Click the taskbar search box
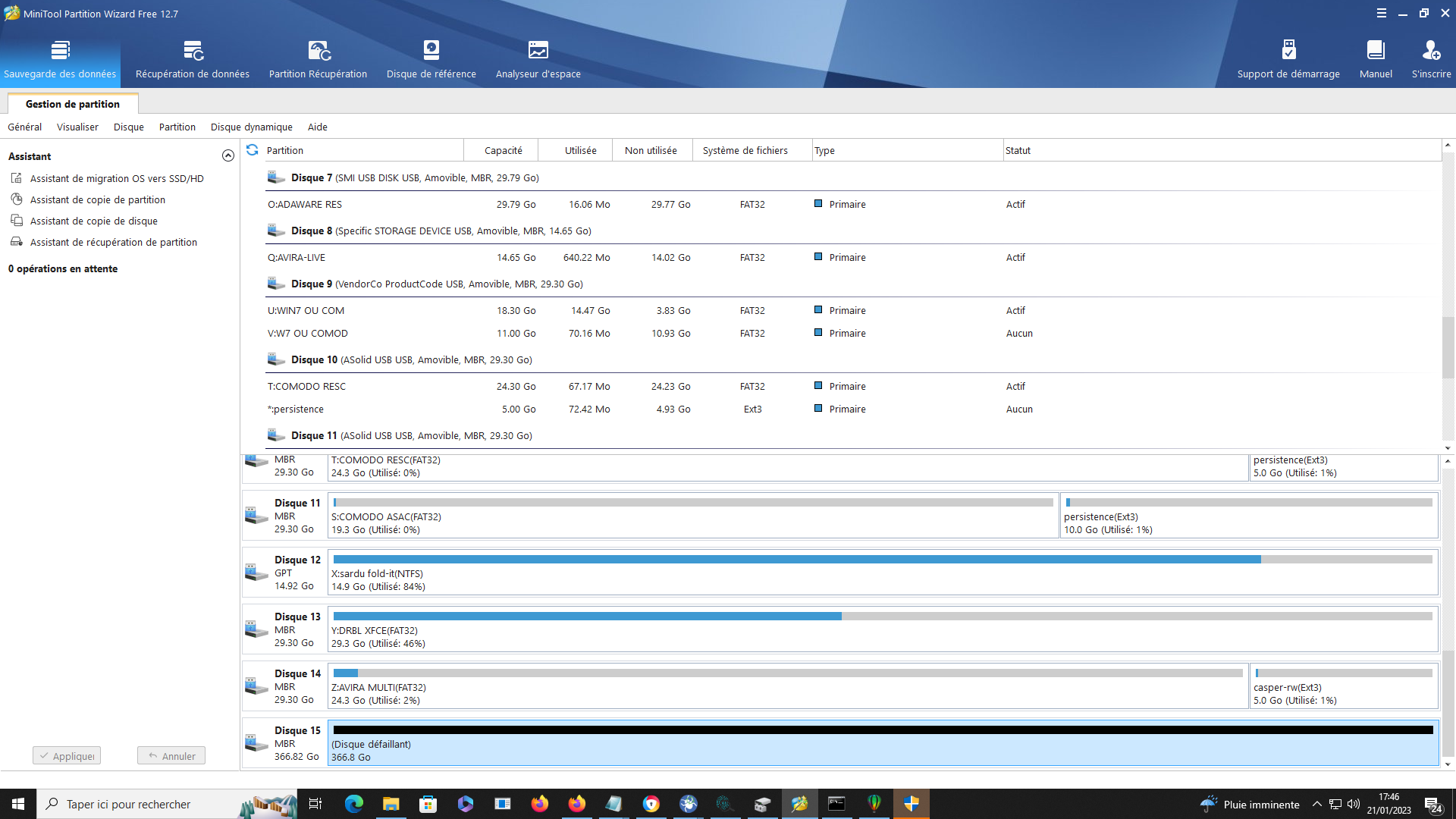The height and width of the screenshot is (819, 1456). (x=167, y=804)
